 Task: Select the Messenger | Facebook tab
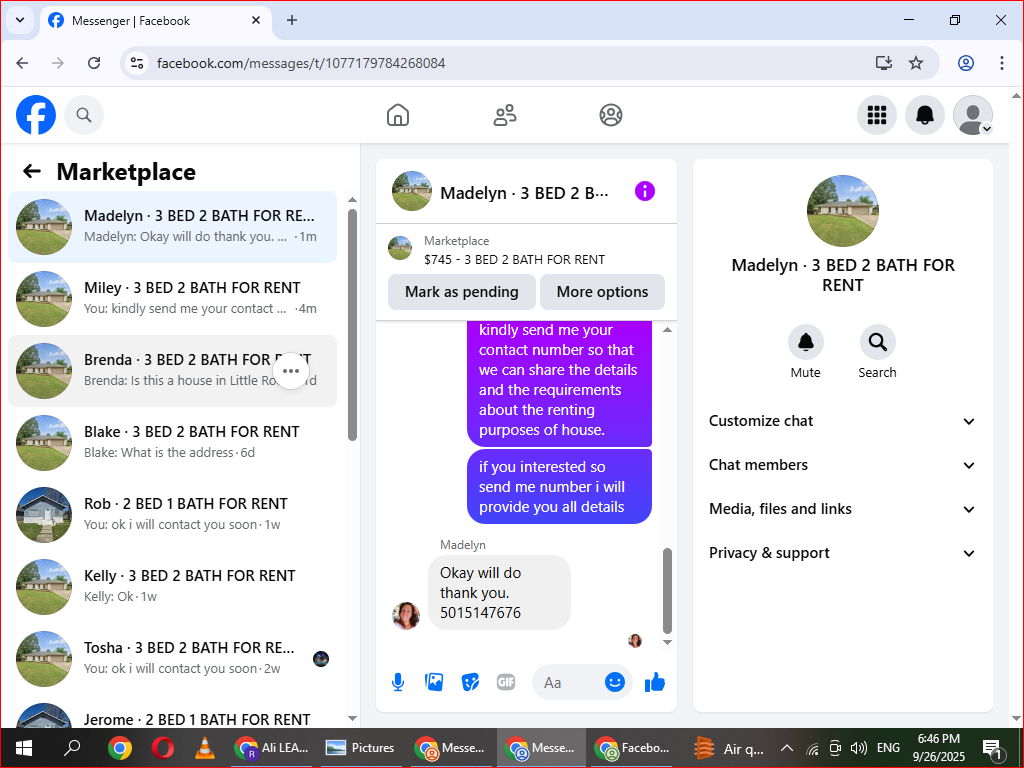coord(155,20)
